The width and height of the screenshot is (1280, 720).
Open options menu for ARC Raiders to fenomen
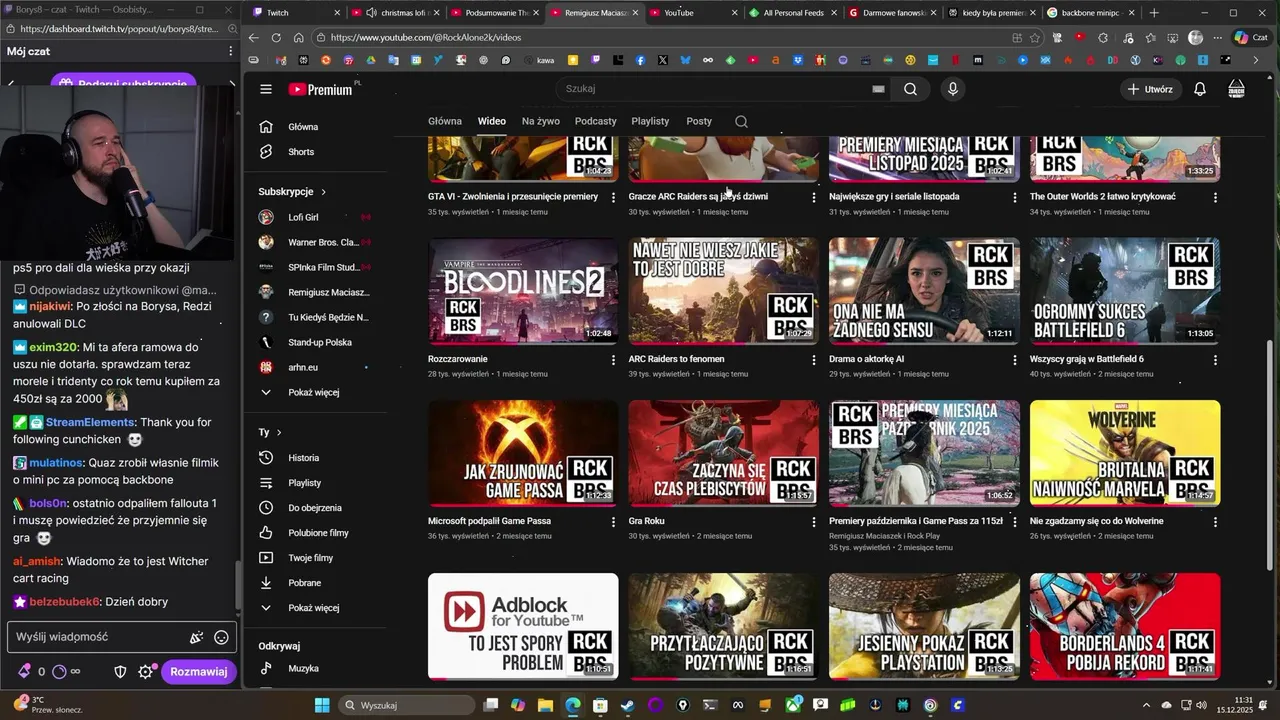click(813, 360)
